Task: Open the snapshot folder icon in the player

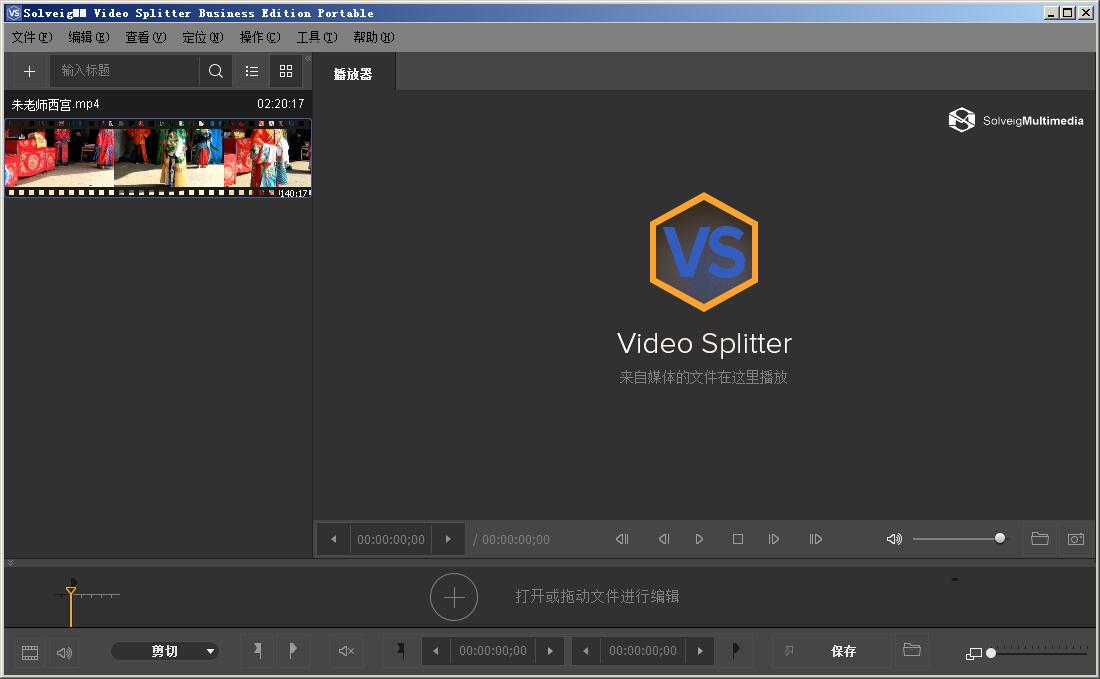Action: tap(1040, 539)
